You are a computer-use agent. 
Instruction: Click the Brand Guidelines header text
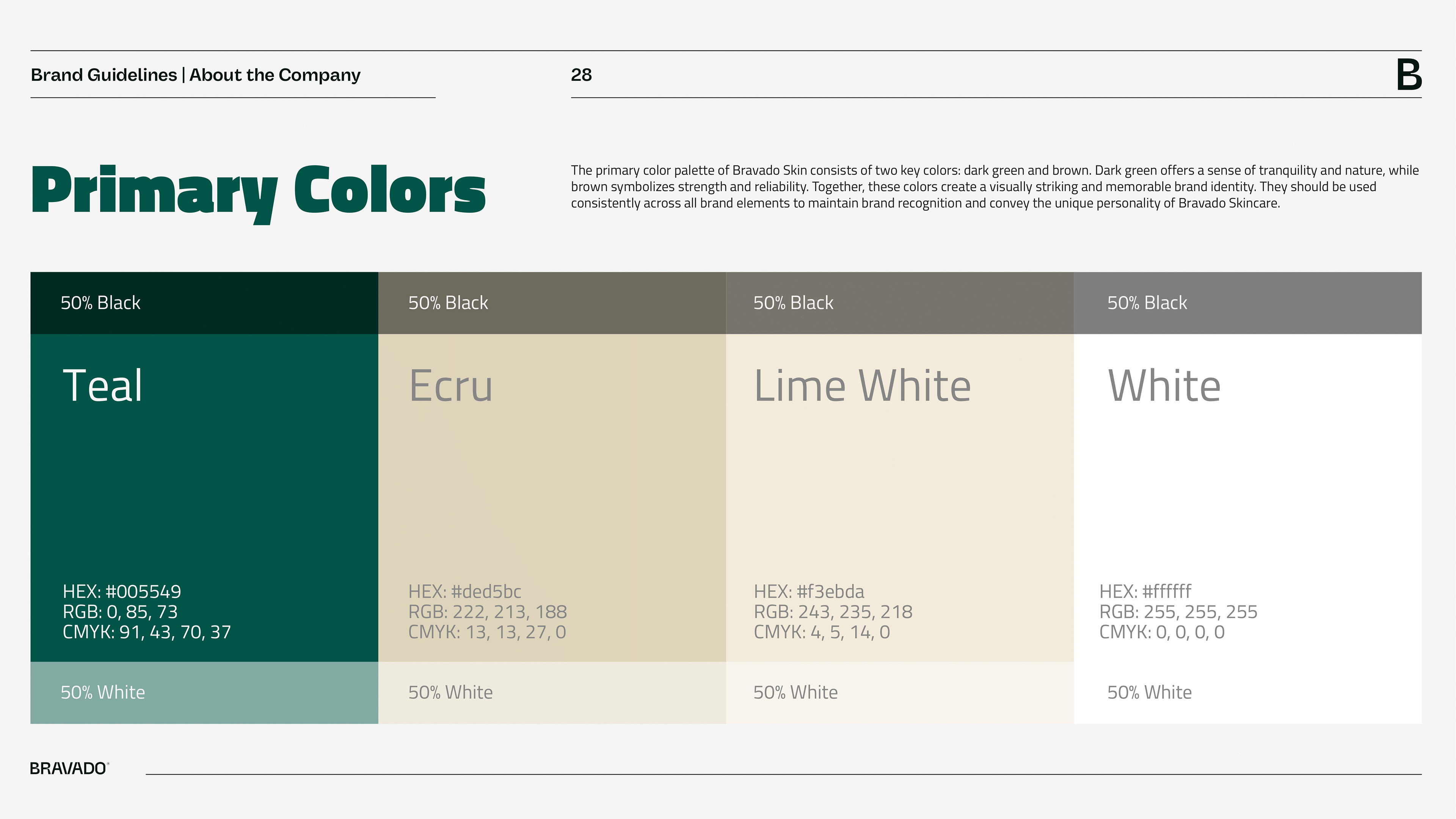point(195,75)
